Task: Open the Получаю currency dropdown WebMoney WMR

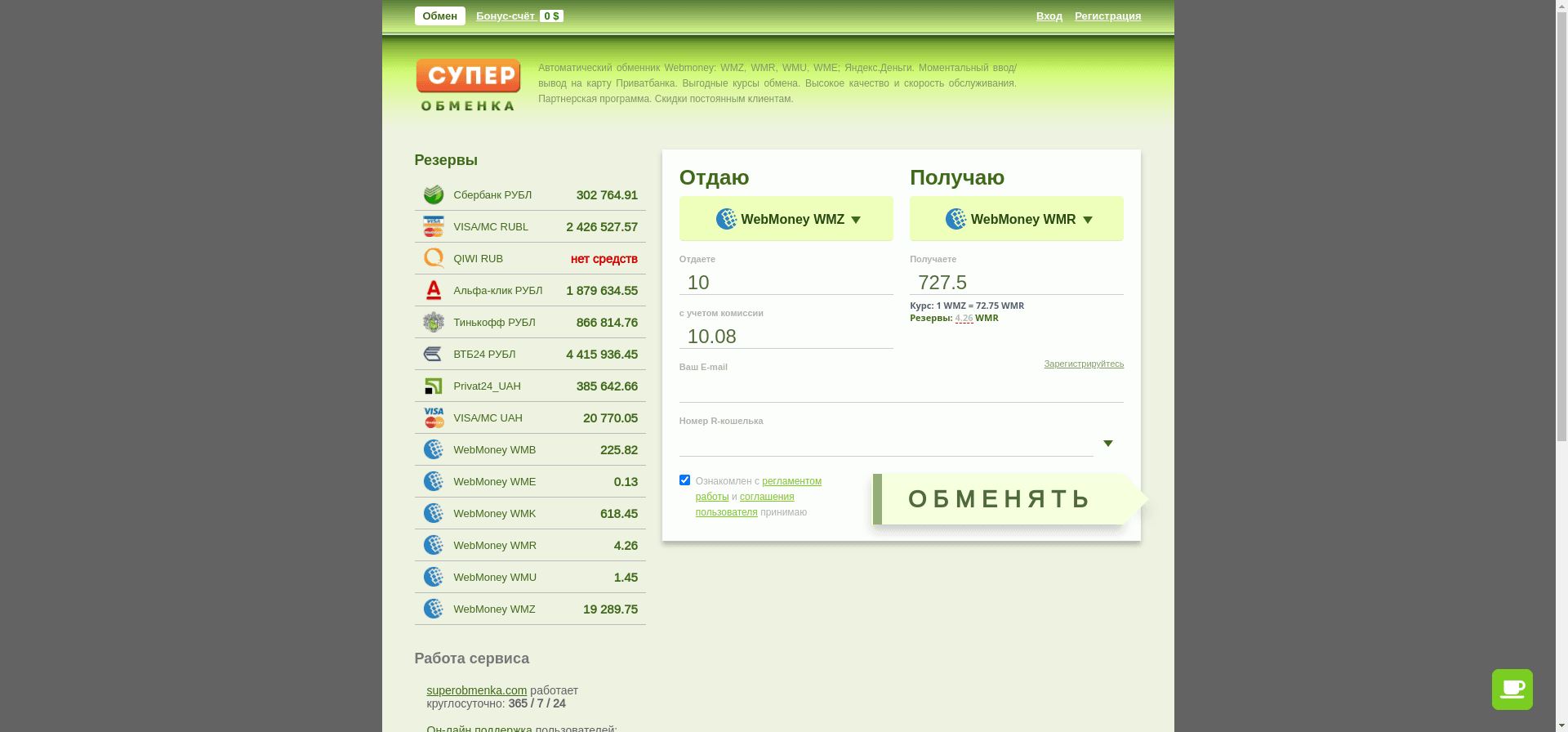Action: click(1016, 218)
